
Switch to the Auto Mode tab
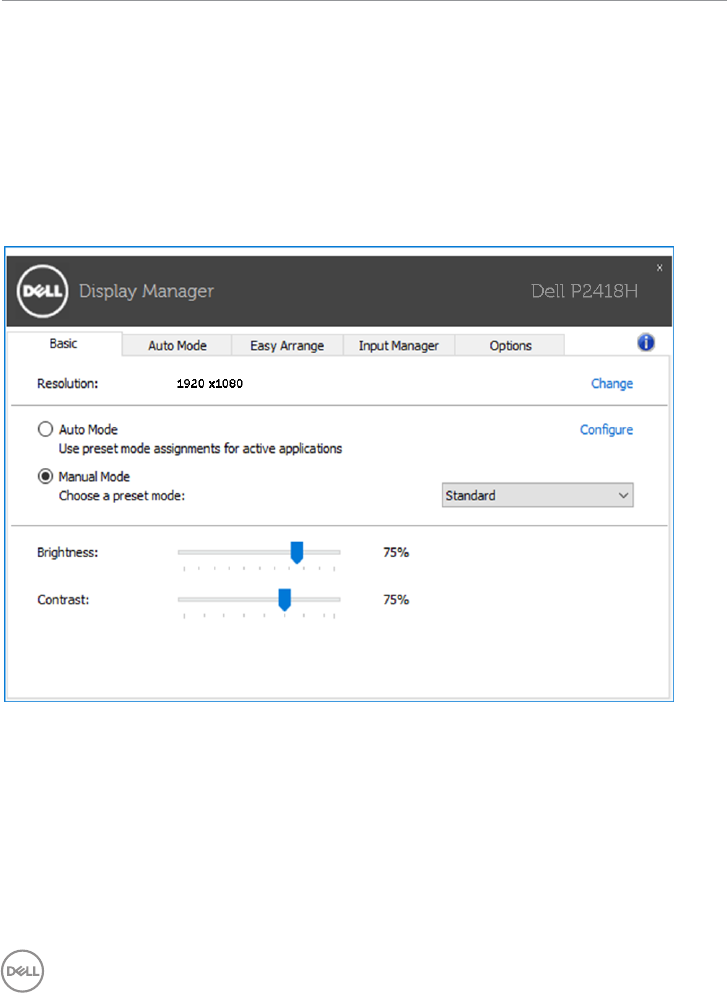click(x=177, y=346)
